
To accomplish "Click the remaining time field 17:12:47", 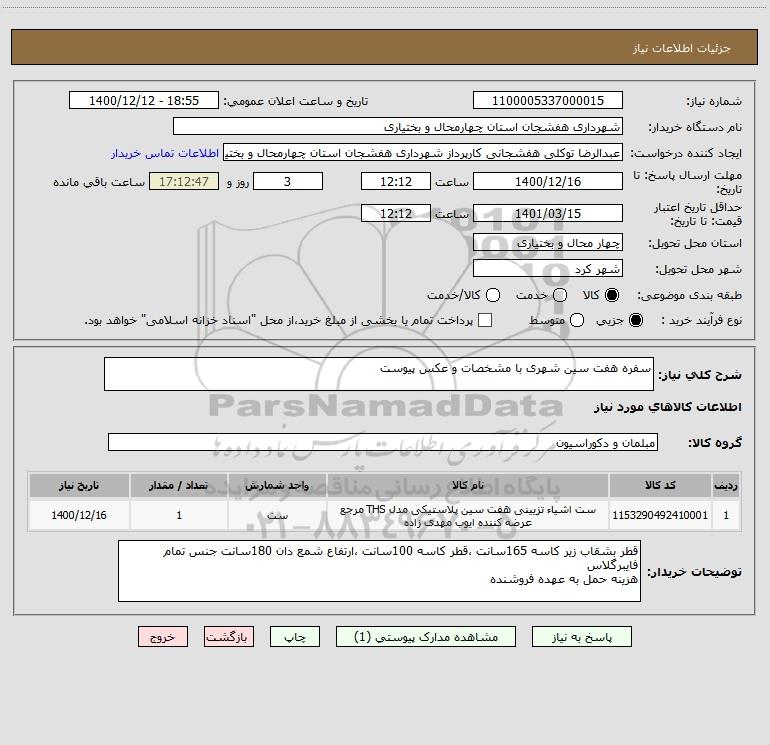I will [184, 181].
